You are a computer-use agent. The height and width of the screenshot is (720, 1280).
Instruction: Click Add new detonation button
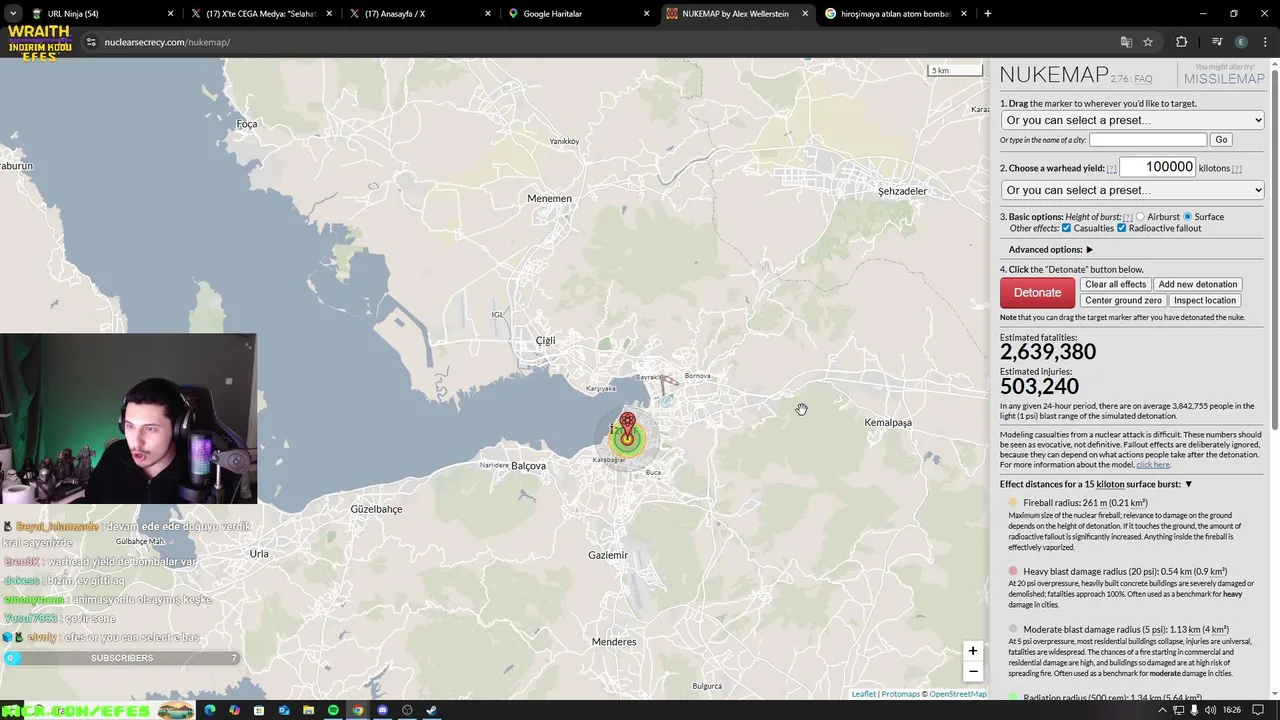pyautogui.click(x=1198, y=284)
